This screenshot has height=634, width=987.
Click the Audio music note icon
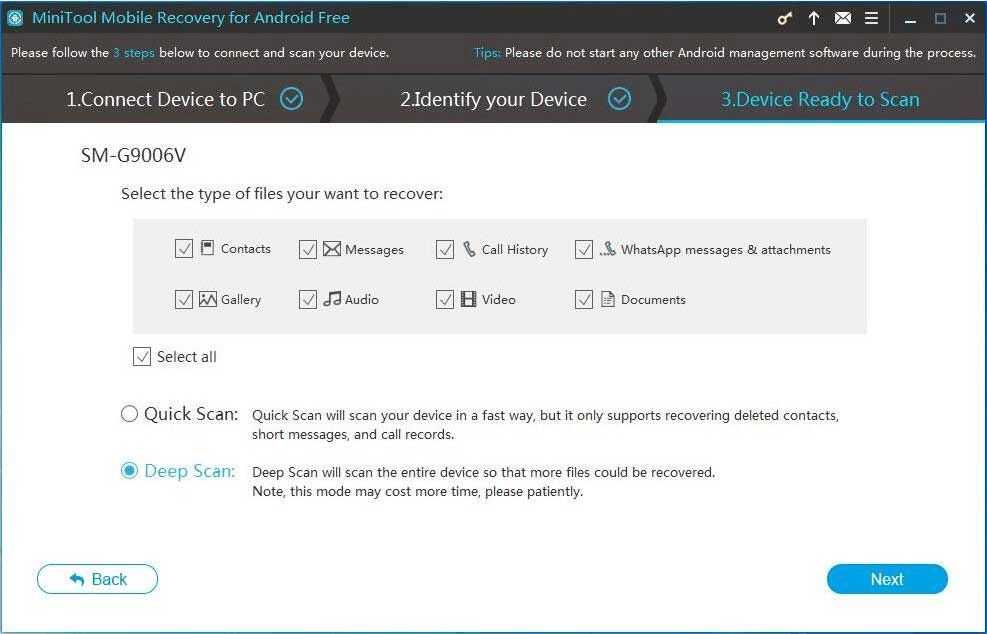[332, 299]
